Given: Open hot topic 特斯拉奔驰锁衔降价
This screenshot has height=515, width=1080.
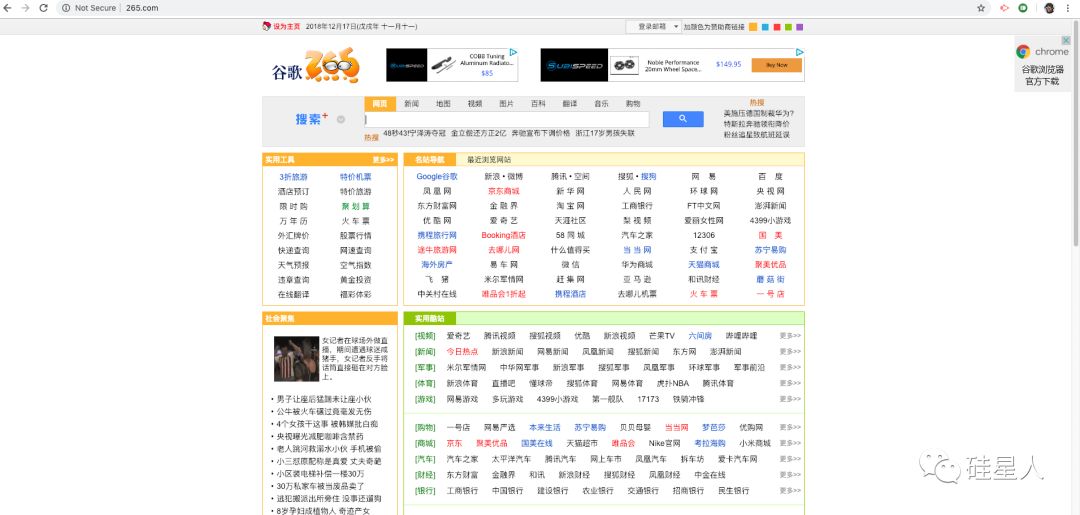Looking at the screenshot, I should coord(756,124).
